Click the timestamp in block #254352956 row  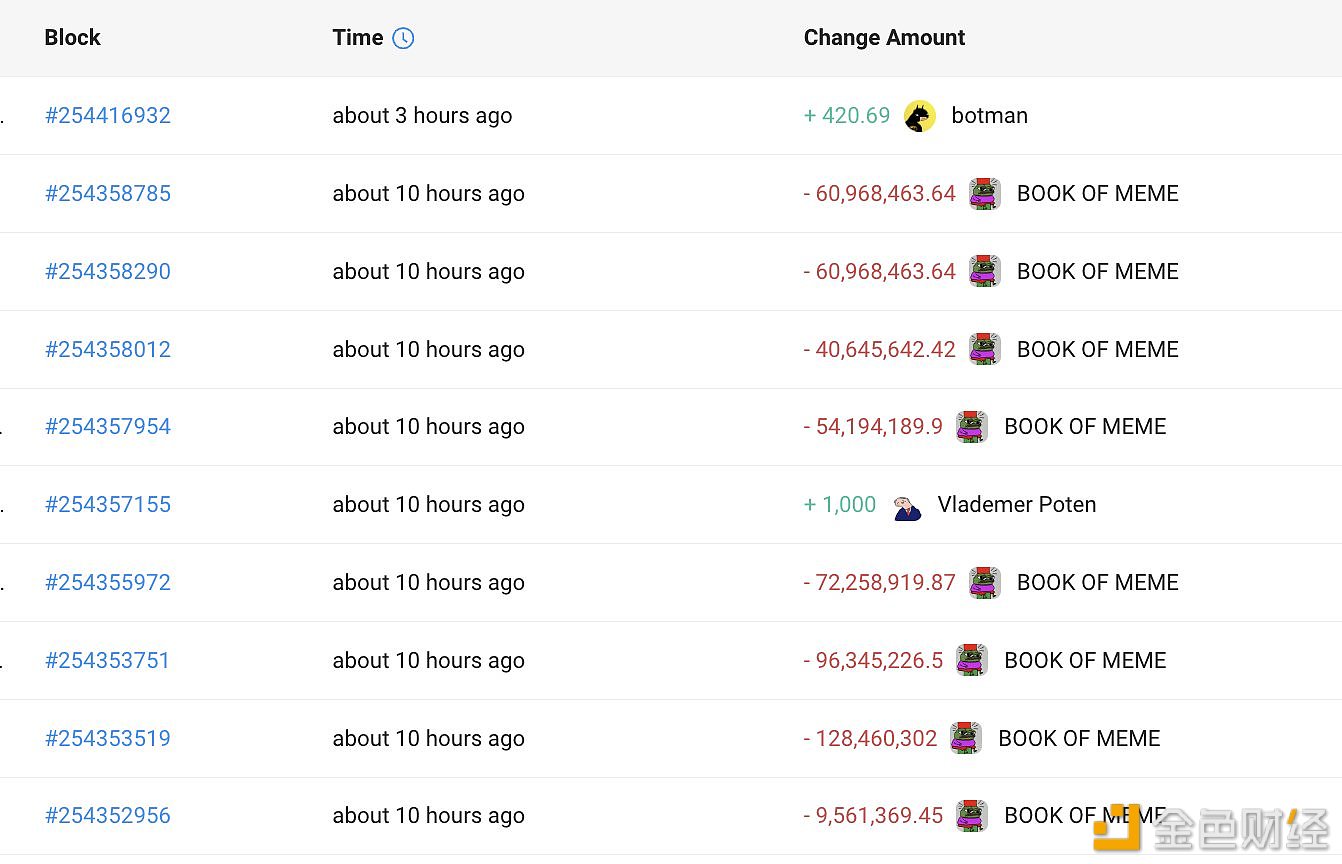tap(429, 816)
